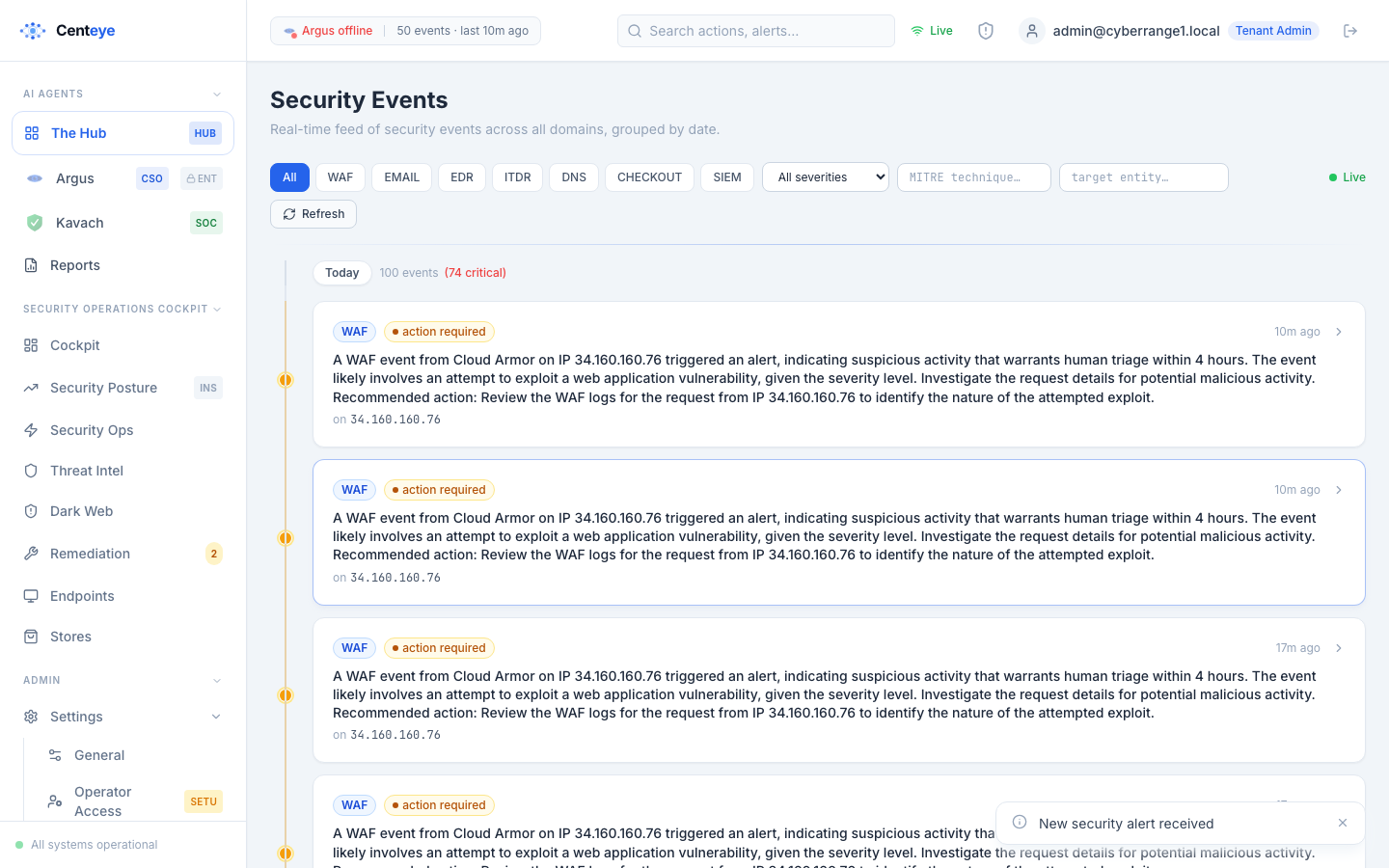Filter events by EMAIL

[x=401, y=177]
